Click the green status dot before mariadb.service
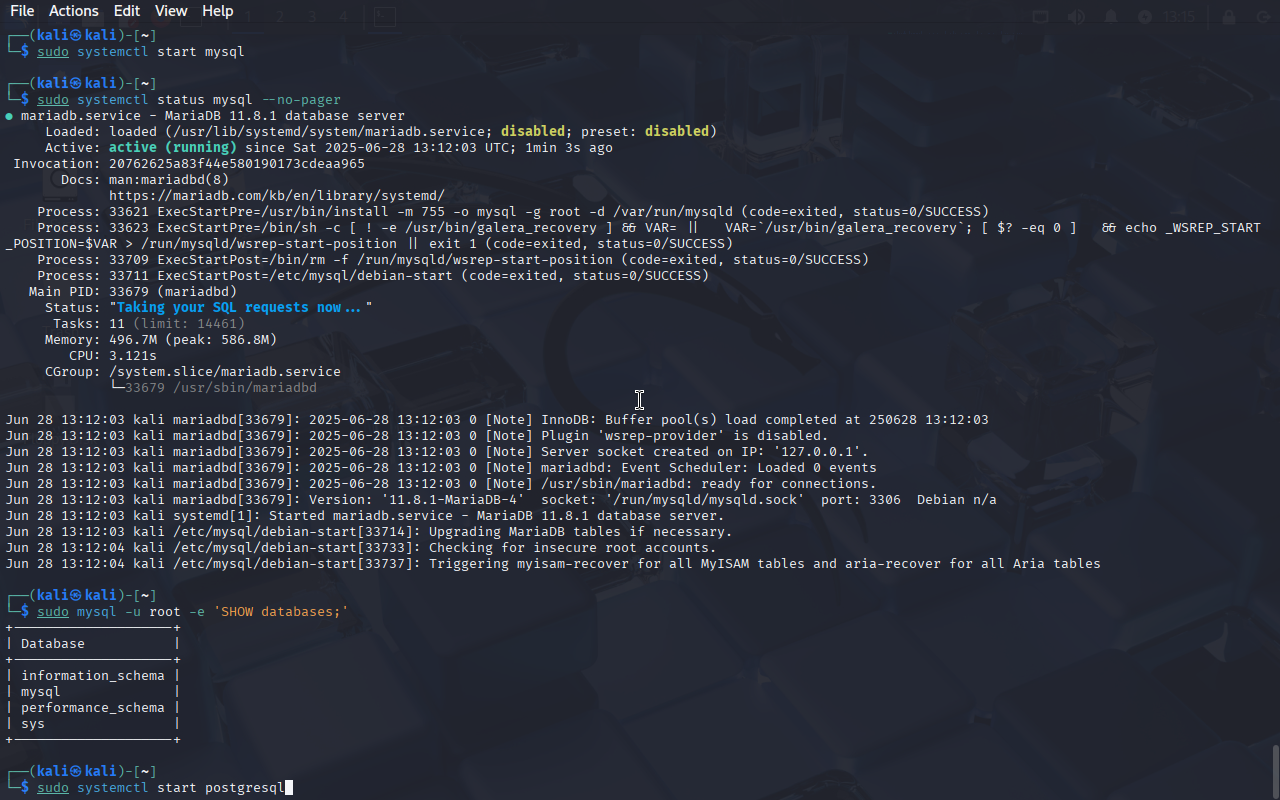Viewport: 1280px width, 800px height. click(x=9, y=116)
